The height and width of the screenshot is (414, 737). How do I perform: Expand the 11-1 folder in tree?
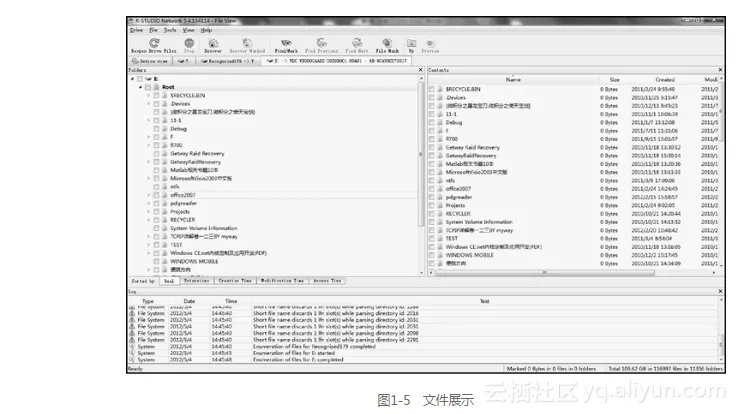pos(149,120)
